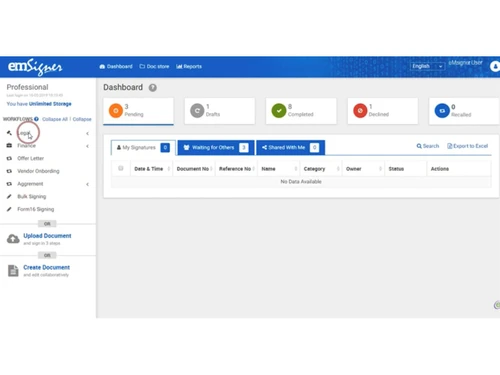Click the user profile avatar icon
500x375 pixels.
(x=495, y=66)
